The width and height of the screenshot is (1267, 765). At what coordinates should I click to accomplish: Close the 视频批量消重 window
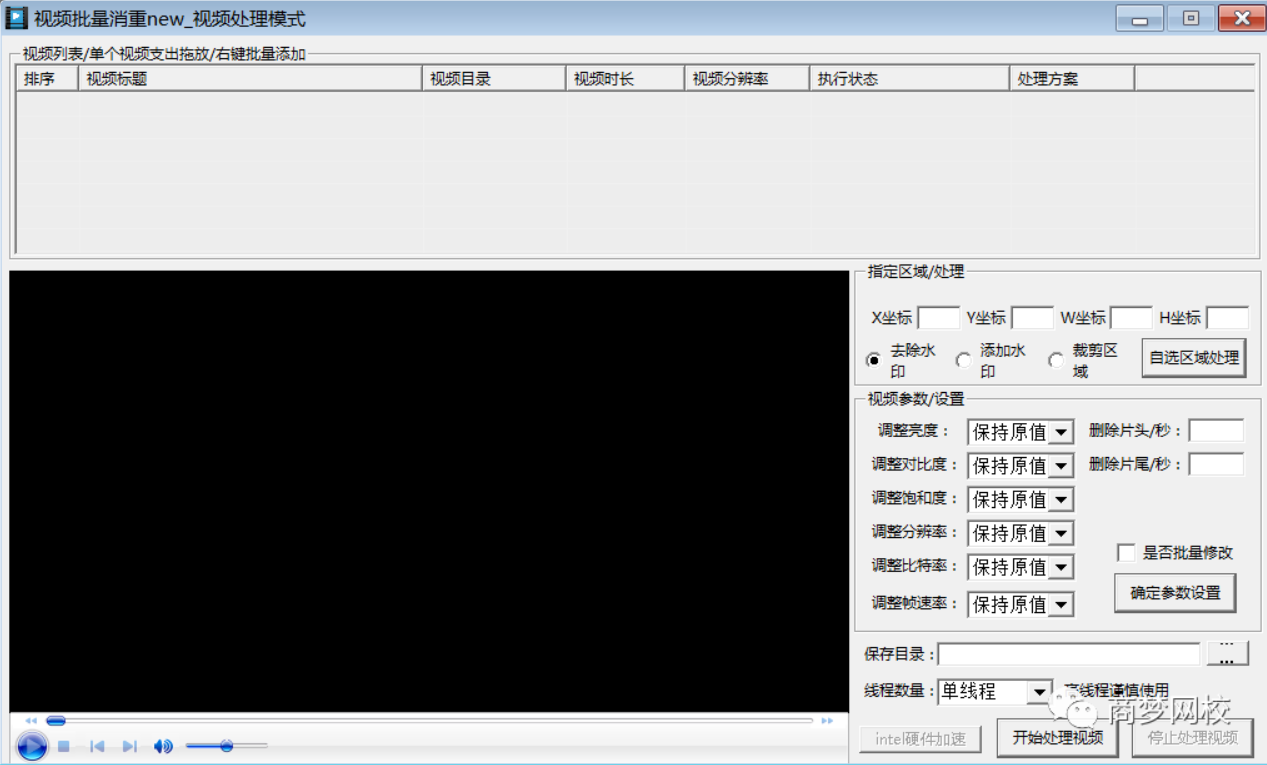click(1241, 18)
